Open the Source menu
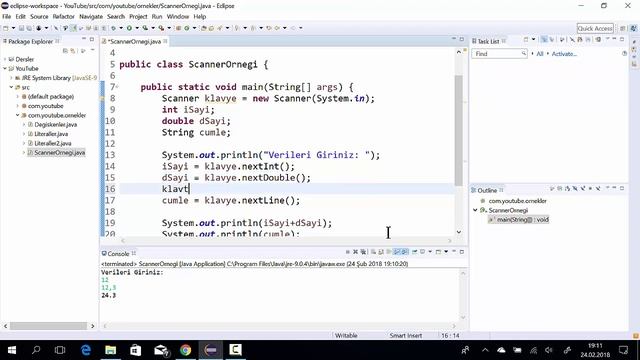 pyautogui.click(x=39, y=17)
